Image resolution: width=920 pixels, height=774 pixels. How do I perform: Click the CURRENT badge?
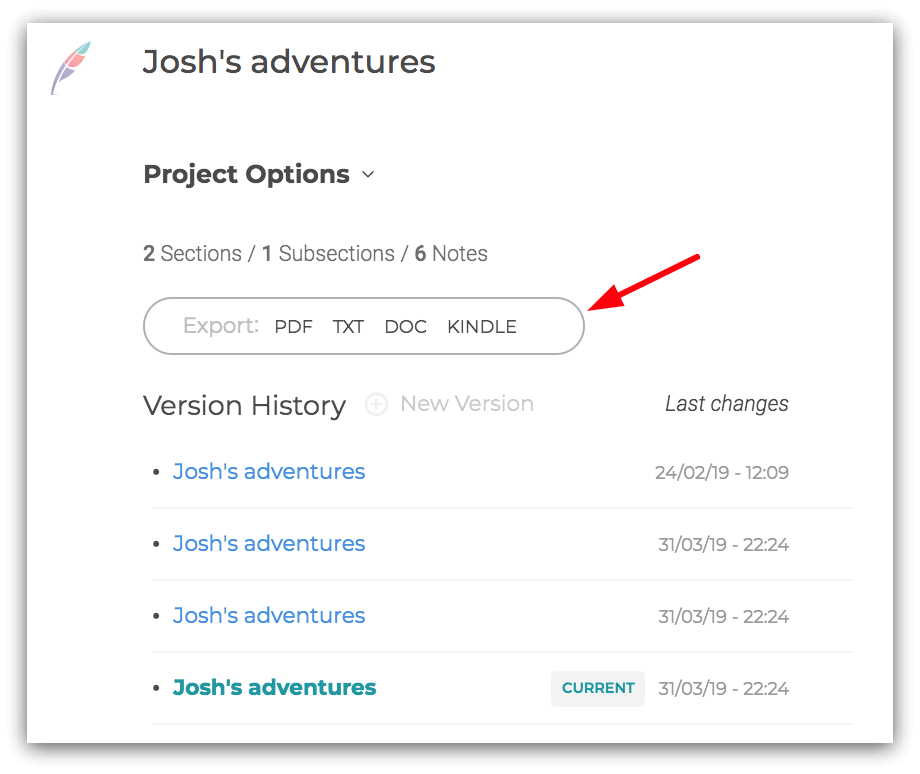coord(598,688)
